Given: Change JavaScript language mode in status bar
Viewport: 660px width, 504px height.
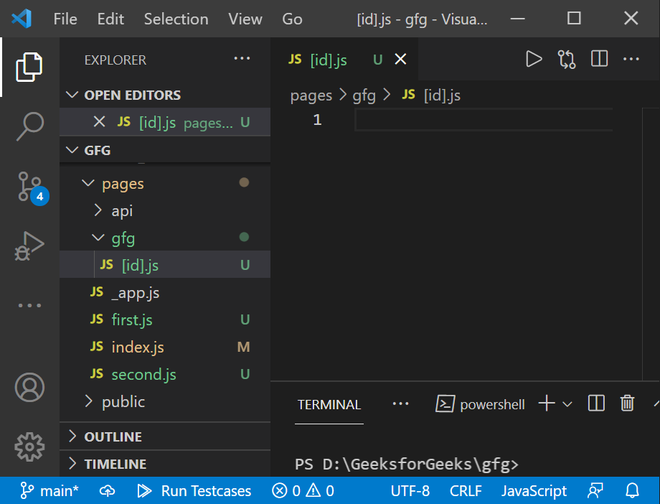Looking at the screenshot, I should point(534,491).
